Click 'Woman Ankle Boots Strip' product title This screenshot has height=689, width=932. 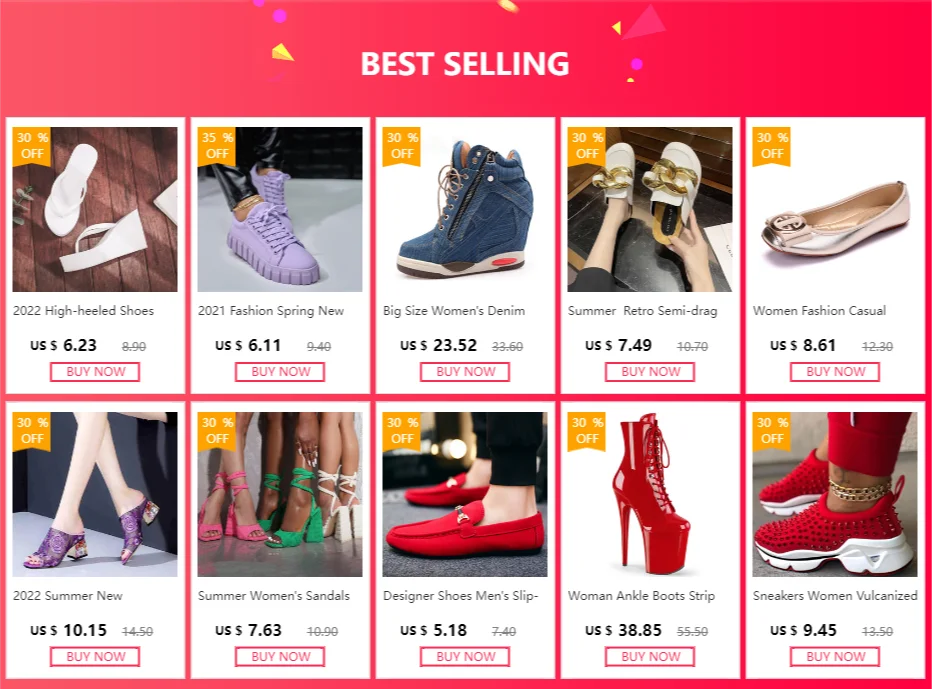641,596
